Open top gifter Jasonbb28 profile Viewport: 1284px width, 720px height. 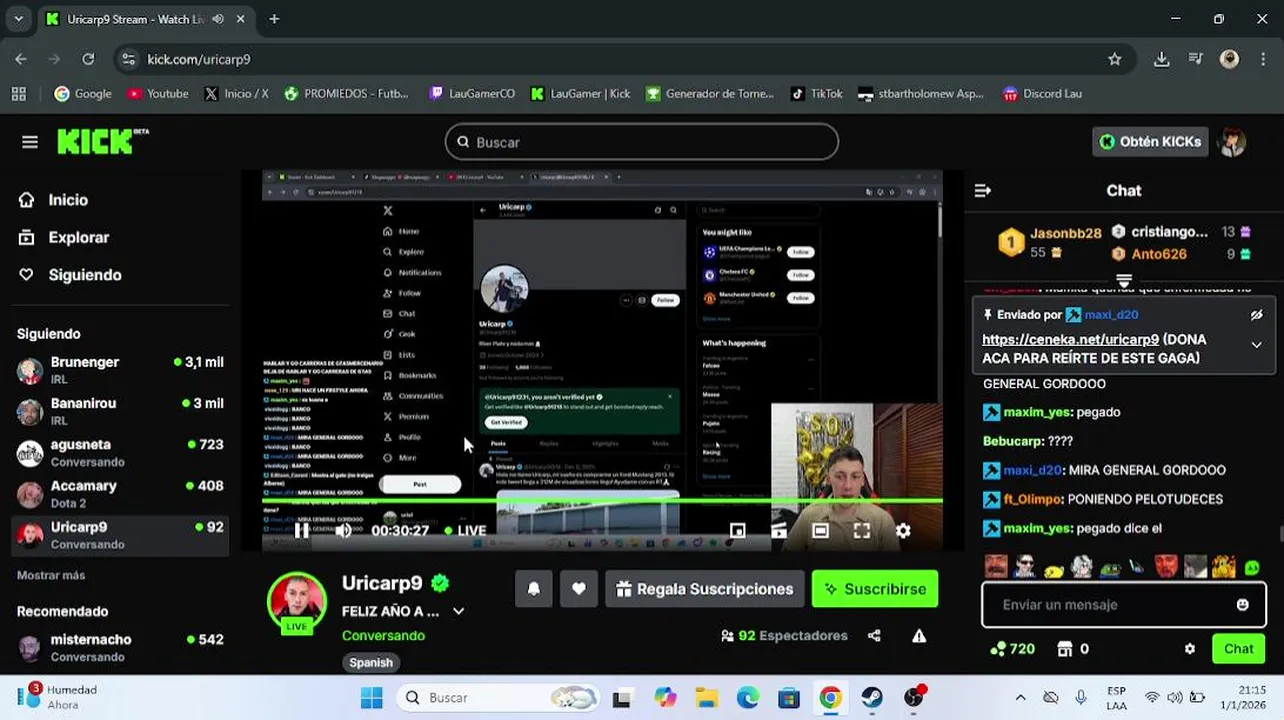click(x=1065, y=234)
